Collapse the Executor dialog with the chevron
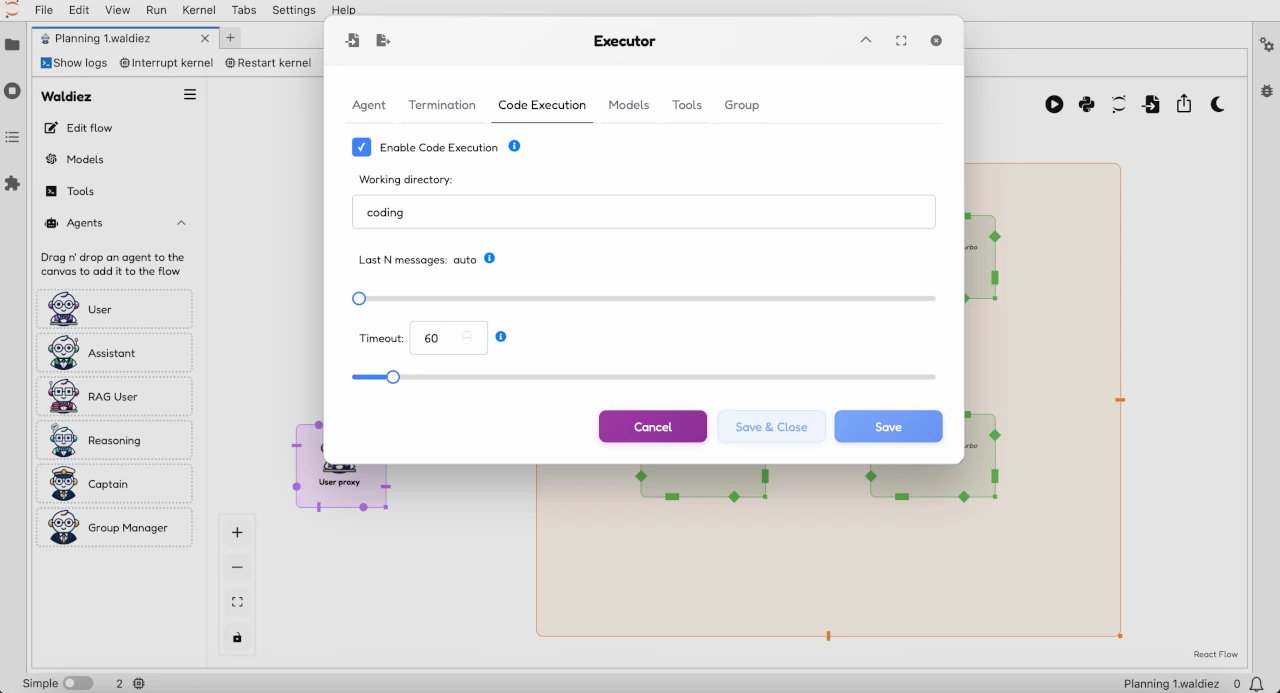 tap(866, 41)
